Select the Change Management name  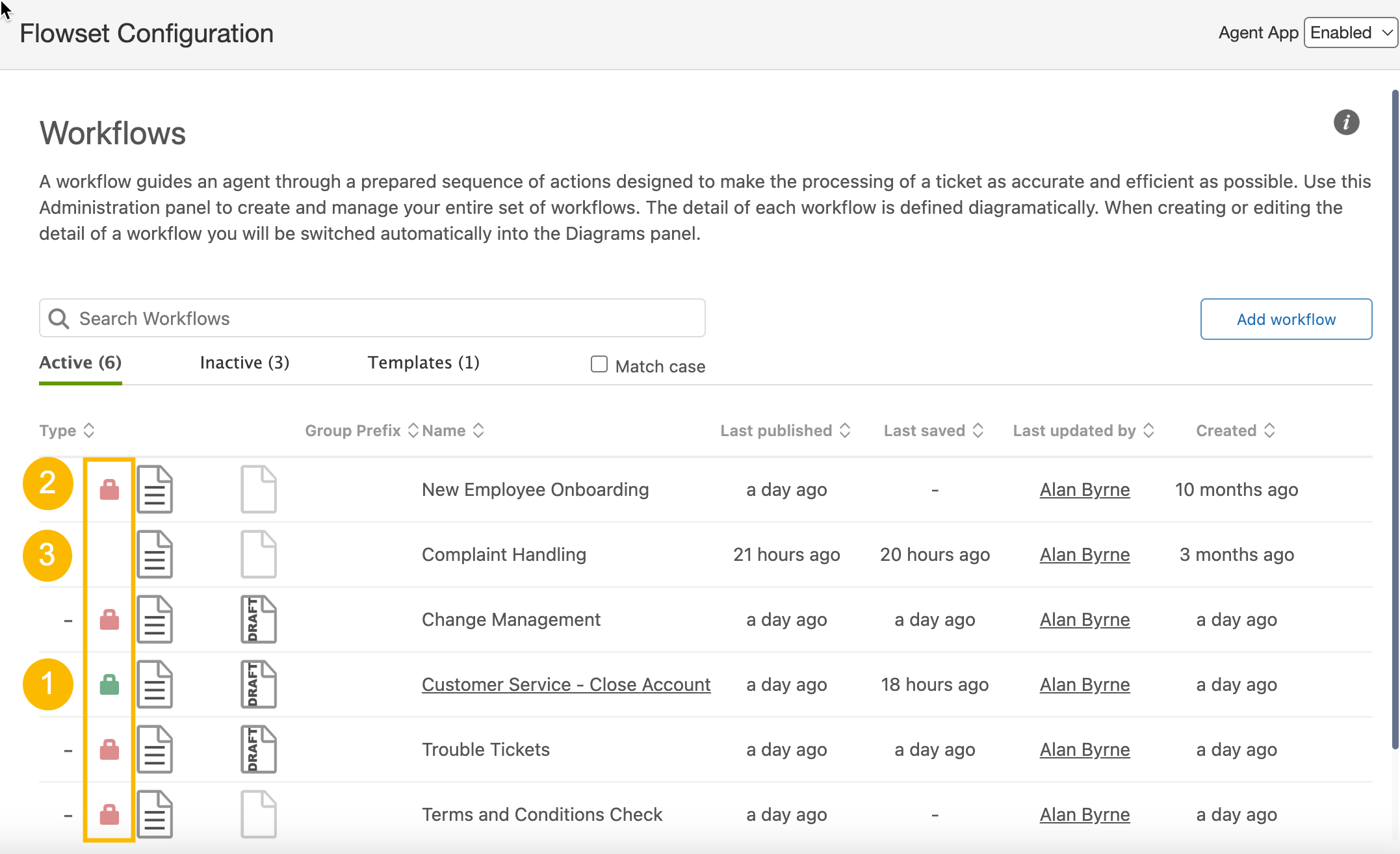511,619
